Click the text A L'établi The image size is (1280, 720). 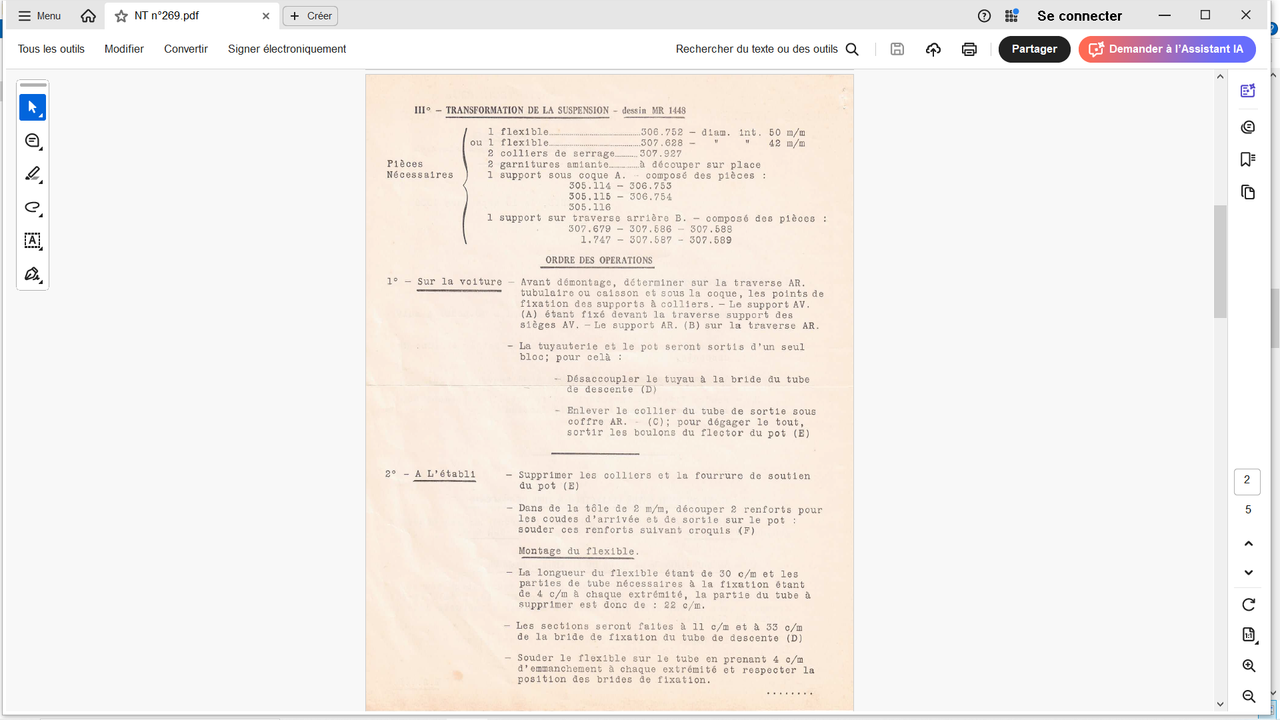(x=445, y=474)
